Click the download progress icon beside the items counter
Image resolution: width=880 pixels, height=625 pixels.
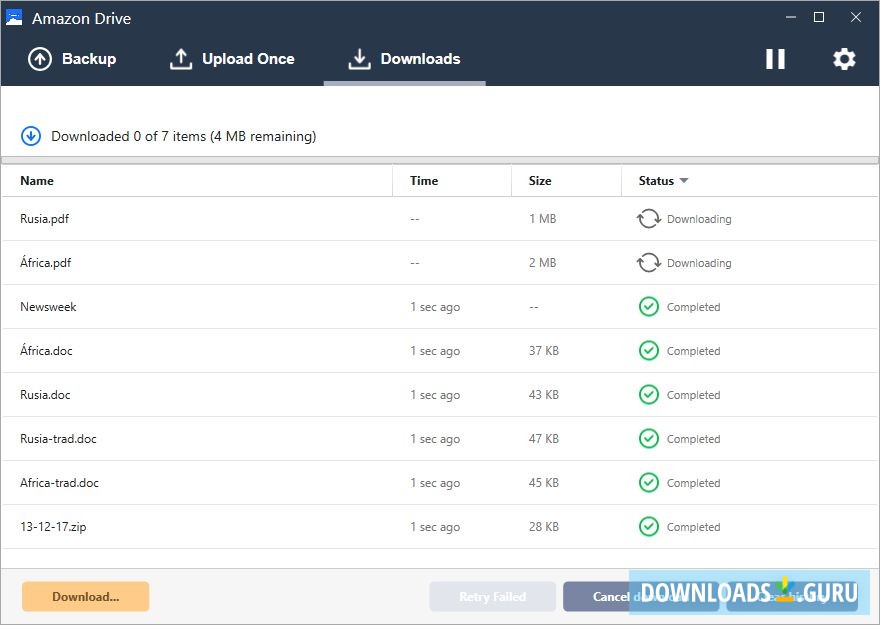click(x=31, y=135)
